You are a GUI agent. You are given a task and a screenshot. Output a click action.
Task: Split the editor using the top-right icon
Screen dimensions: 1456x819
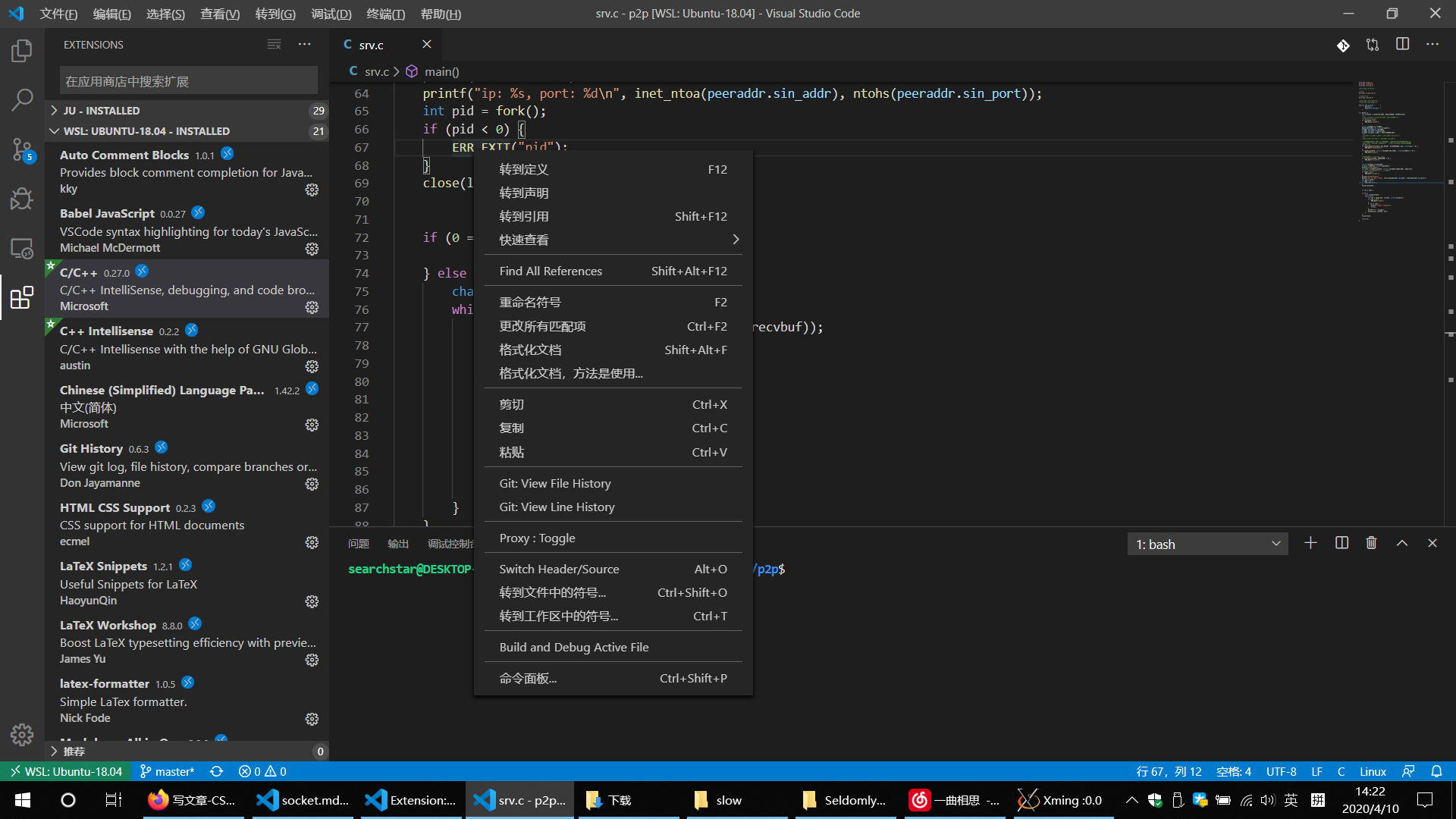click(1402, 45)
